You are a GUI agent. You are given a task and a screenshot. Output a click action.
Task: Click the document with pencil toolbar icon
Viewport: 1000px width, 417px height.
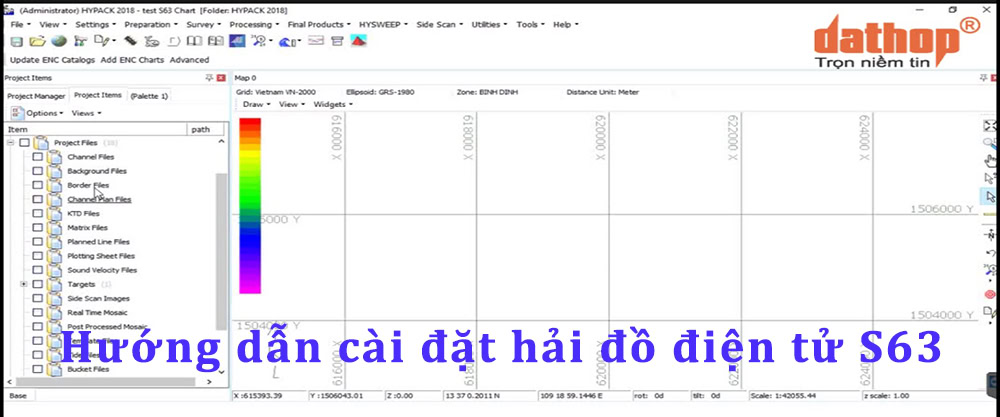[102, 41]
